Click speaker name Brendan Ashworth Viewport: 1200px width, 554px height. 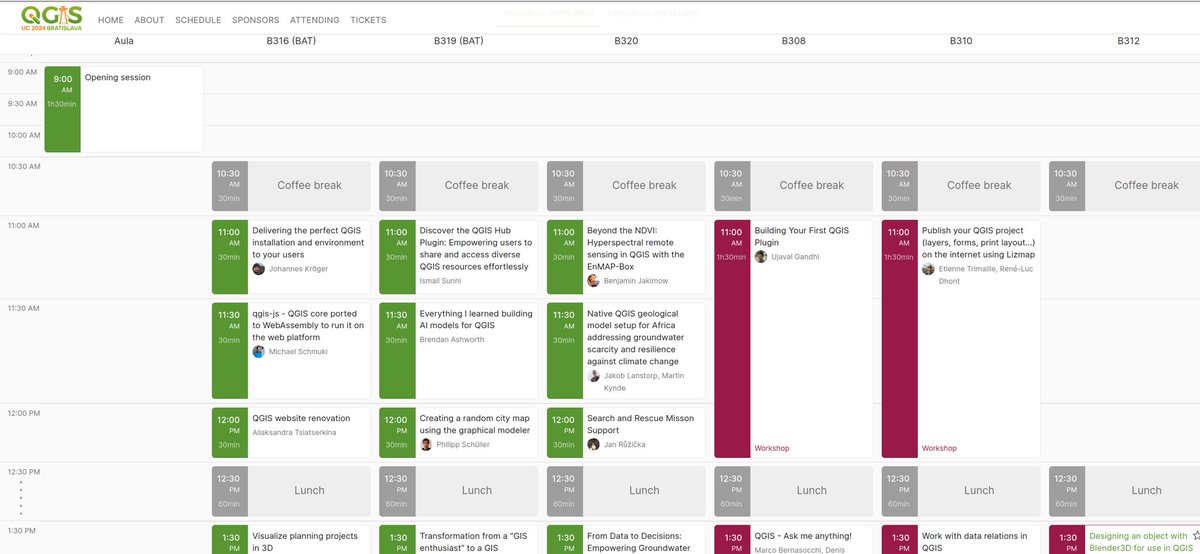(x=452, y=340)
